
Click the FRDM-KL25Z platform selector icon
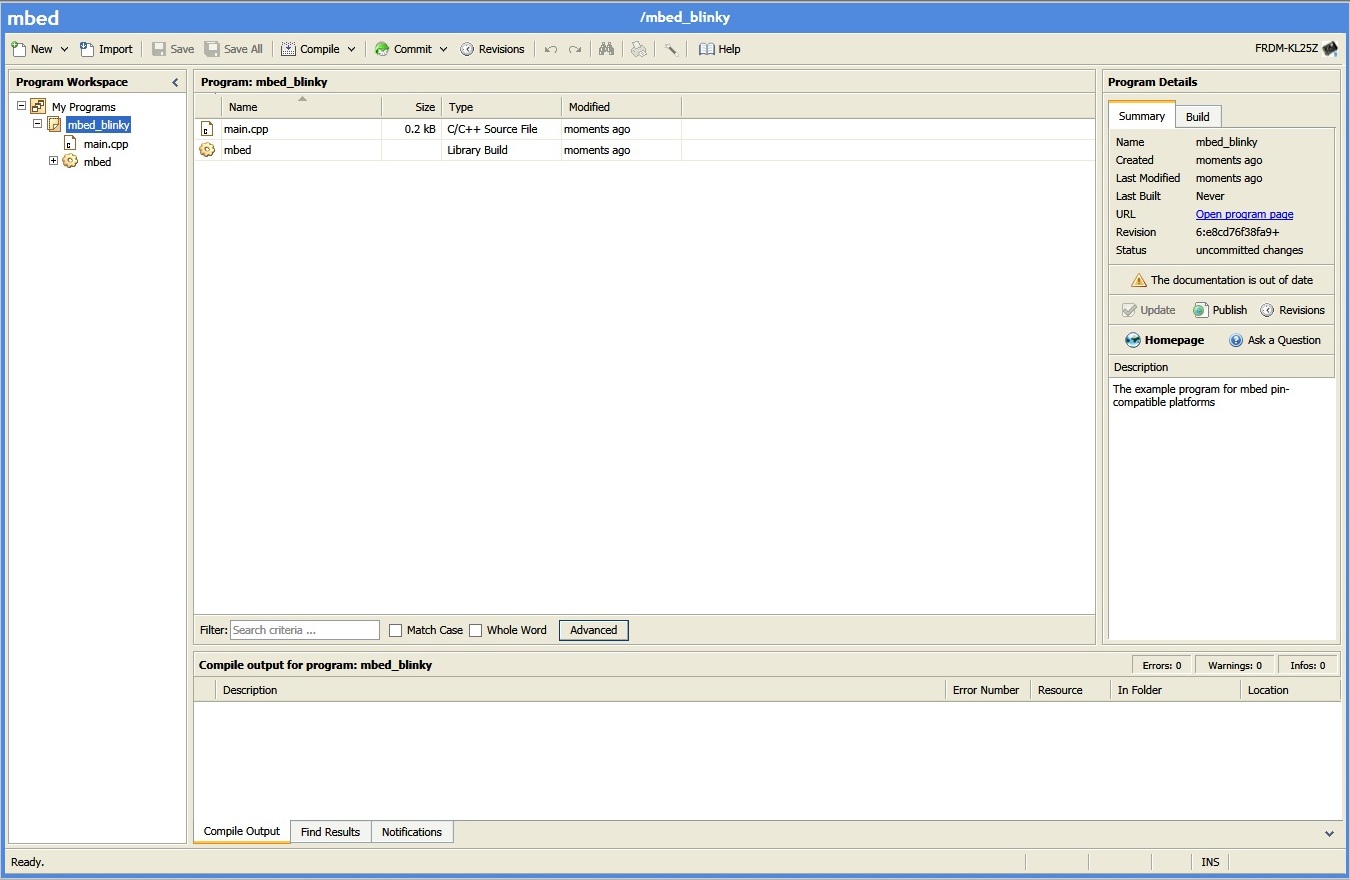(x=1329, y=48)
